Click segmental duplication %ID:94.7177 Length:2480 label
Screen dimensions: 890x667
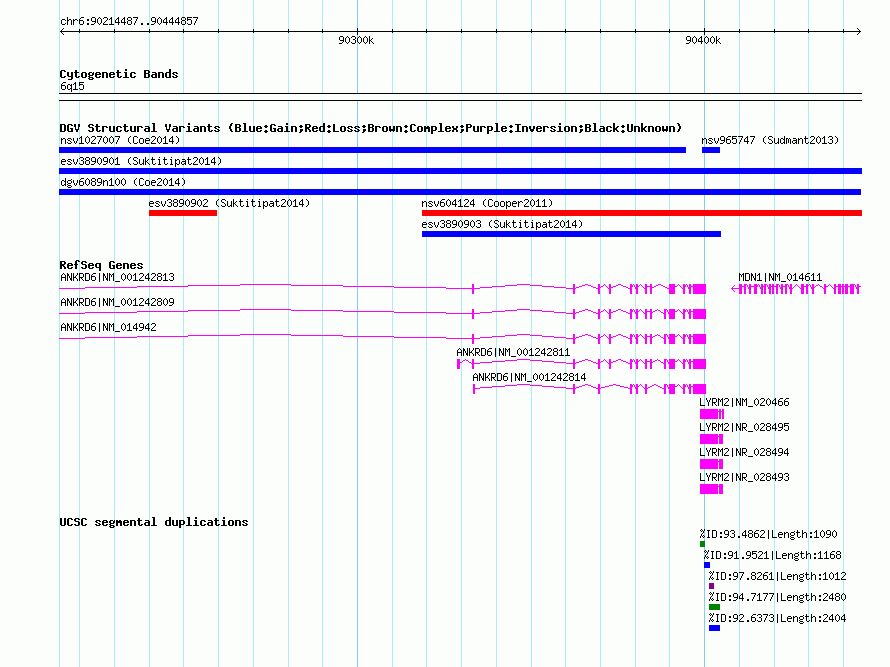coord(777,597)
